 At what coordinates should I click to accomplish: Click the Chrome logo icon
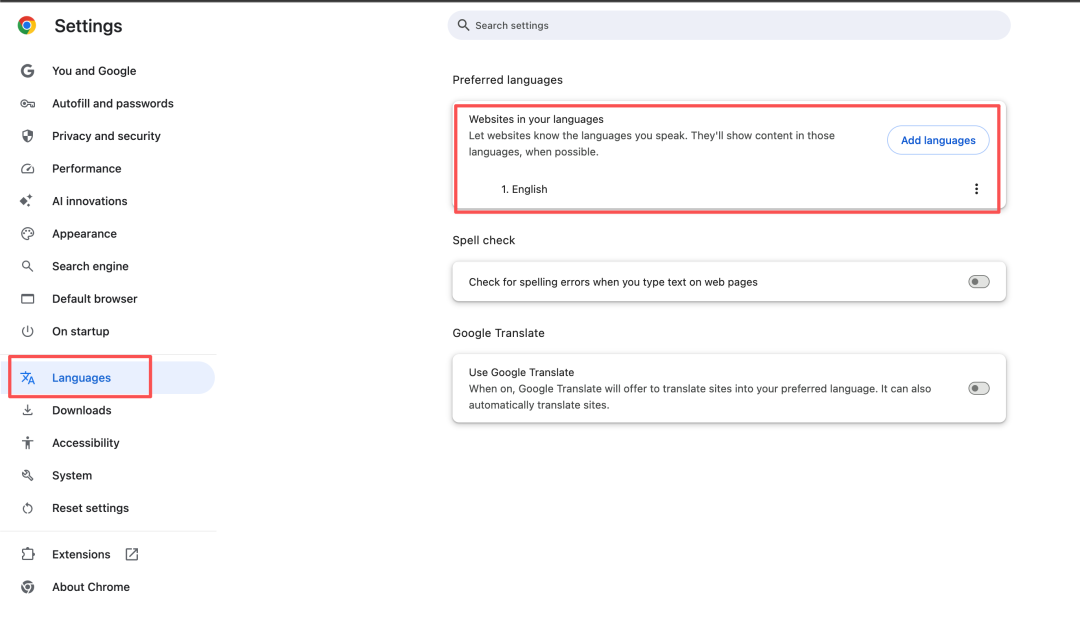coord(27,26)
